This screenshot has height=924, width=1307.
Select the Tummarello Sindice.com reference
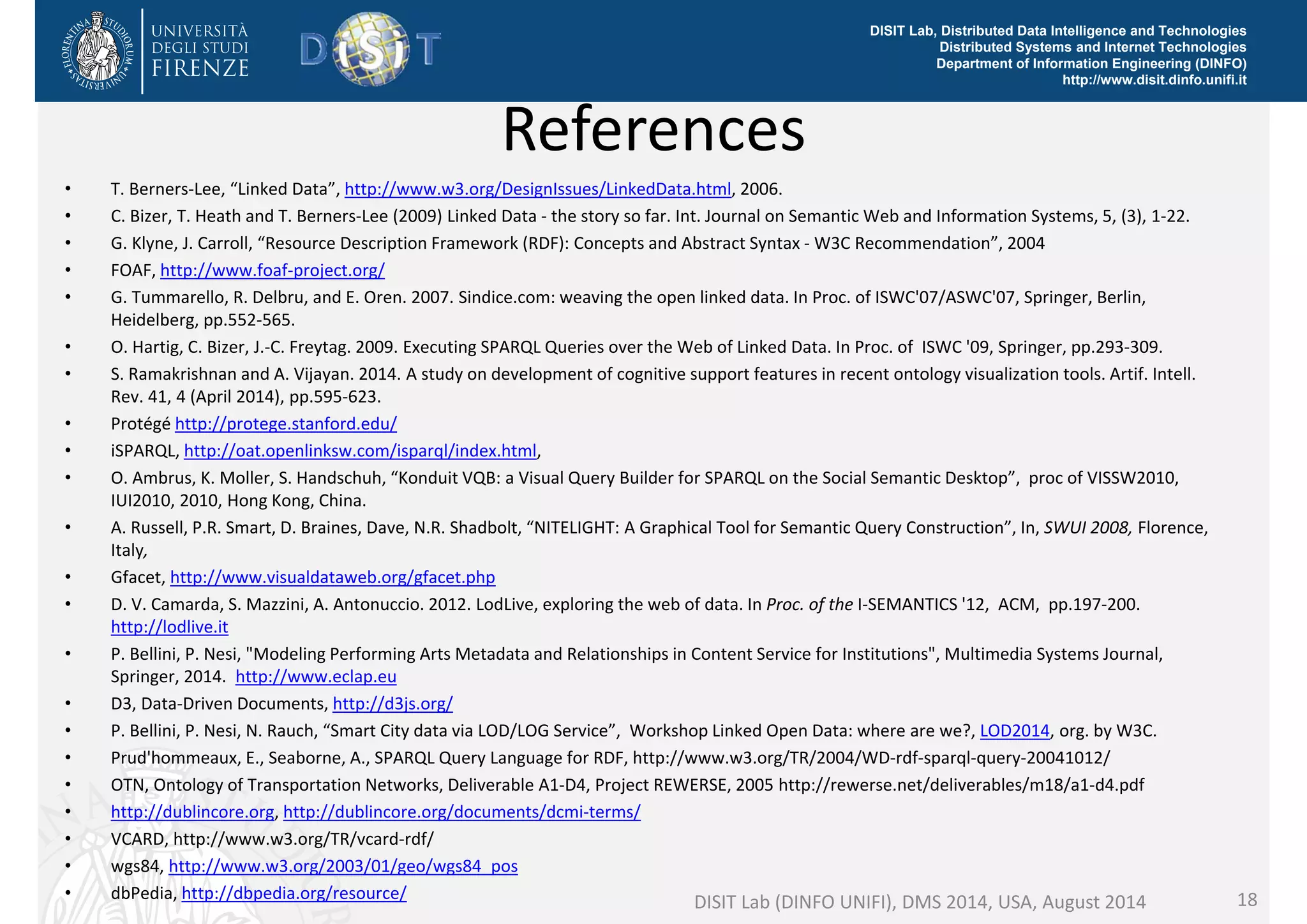tap(629, 309)
